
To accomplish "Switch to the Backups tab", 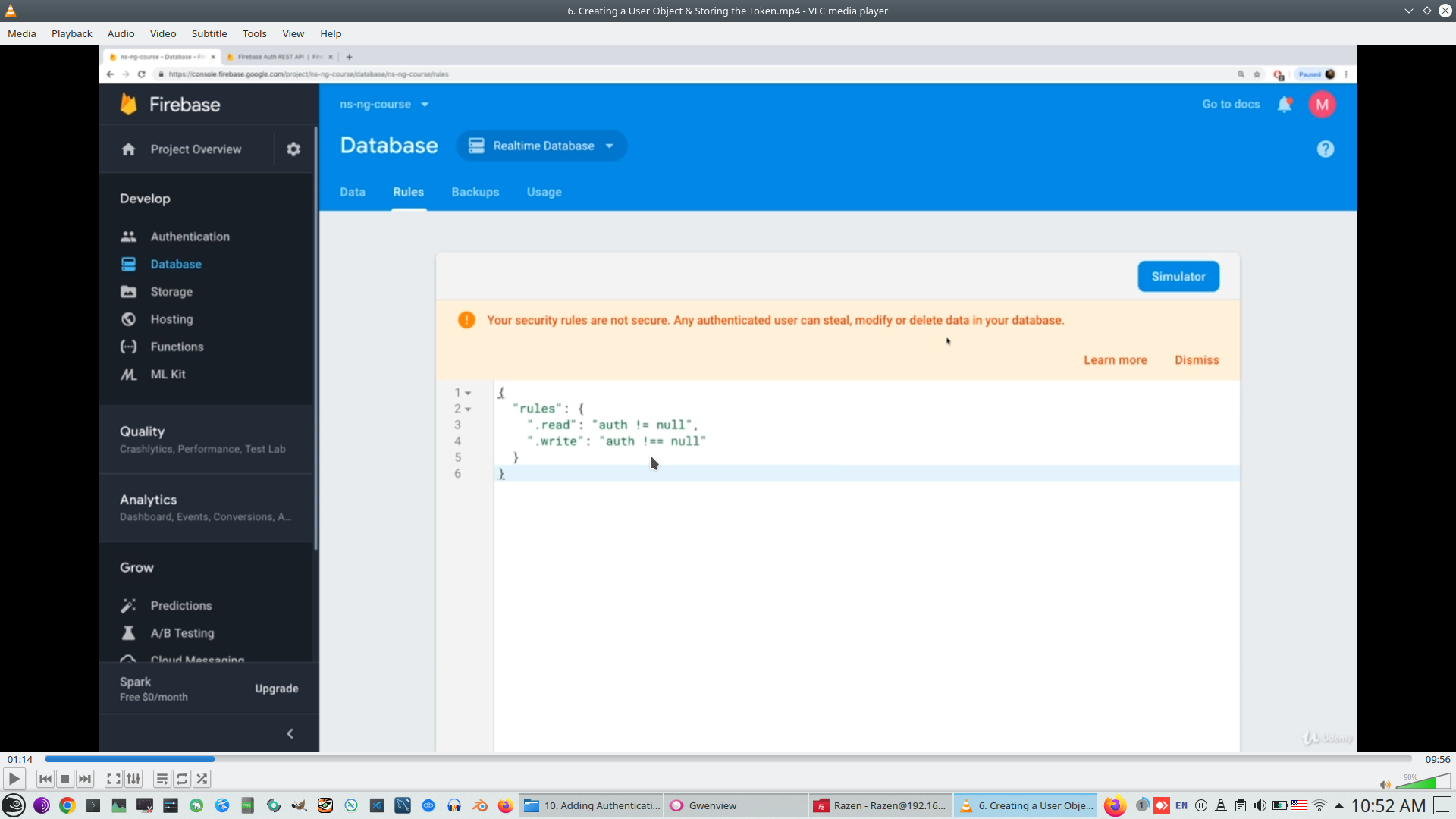I will (475, 192).
